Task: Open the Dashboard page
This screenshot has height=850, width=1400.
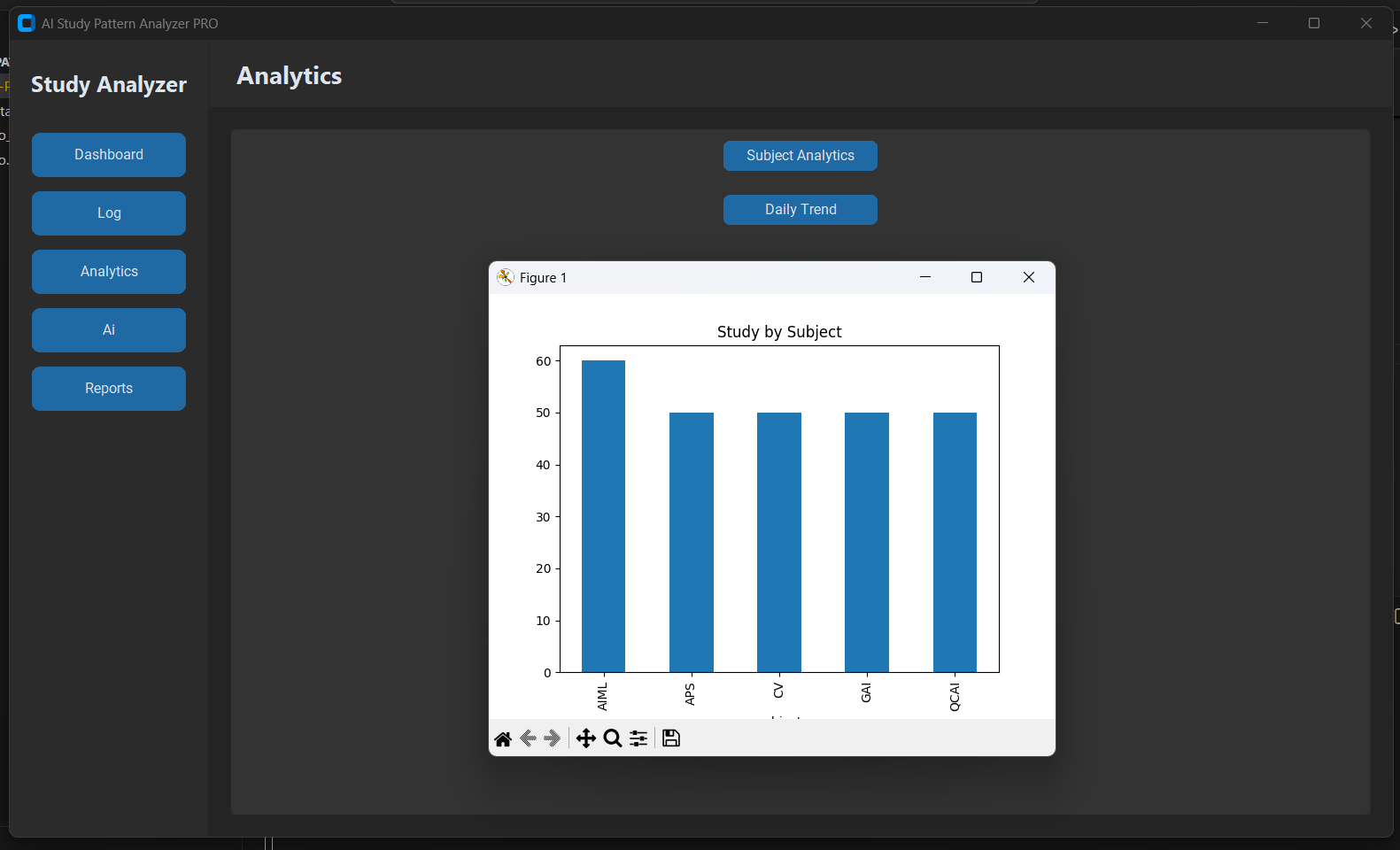Action: click(109, 155)
